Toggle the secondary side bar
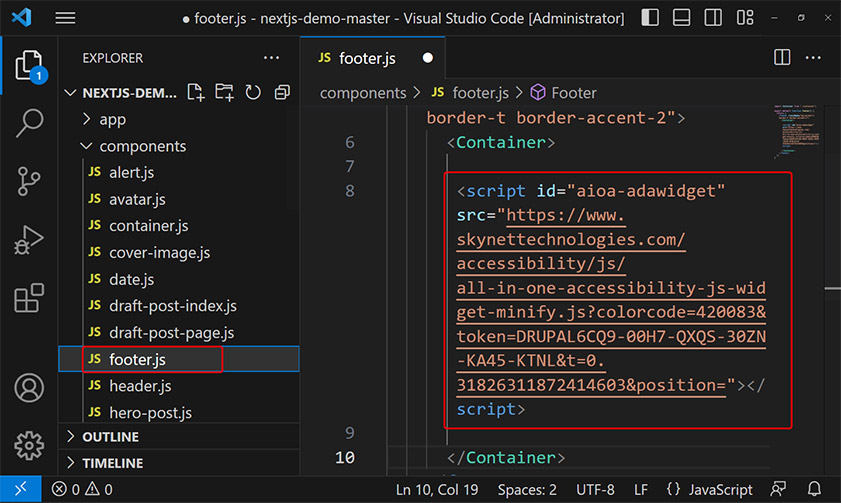Viewport: 841px width, 503px height. [713, 18]
